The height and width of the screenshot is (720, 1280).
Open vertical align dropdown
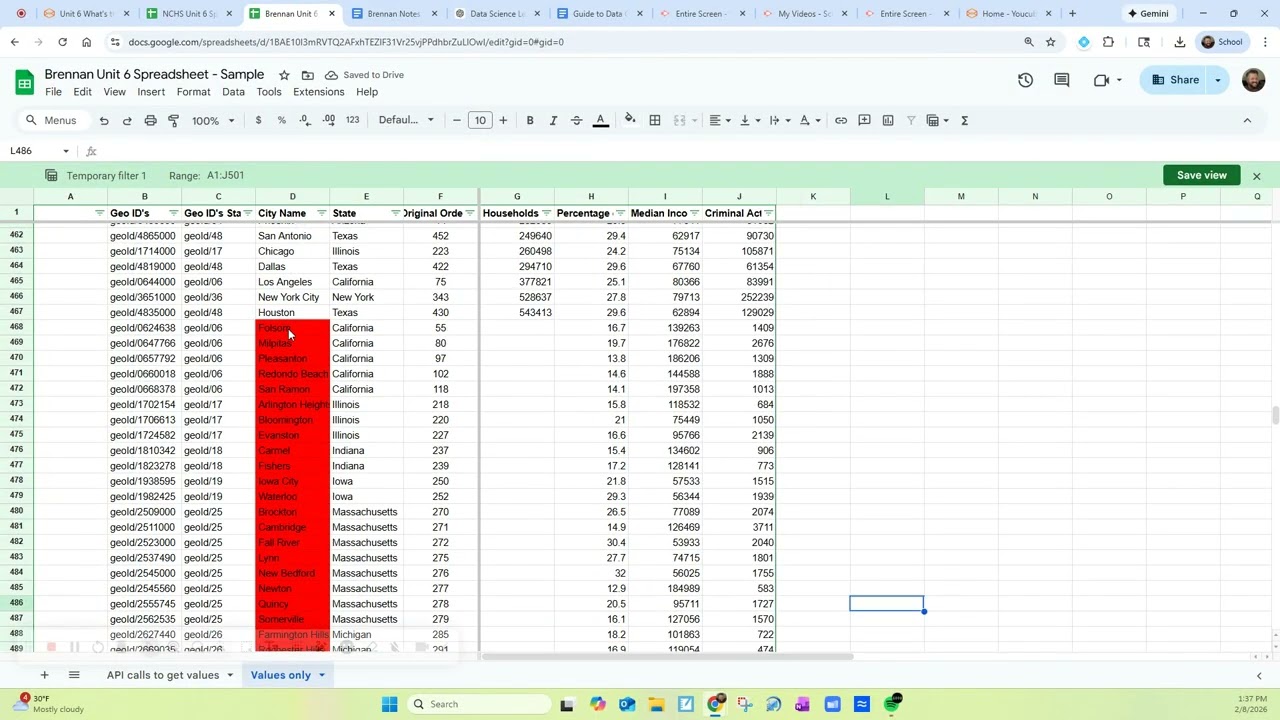749,120
